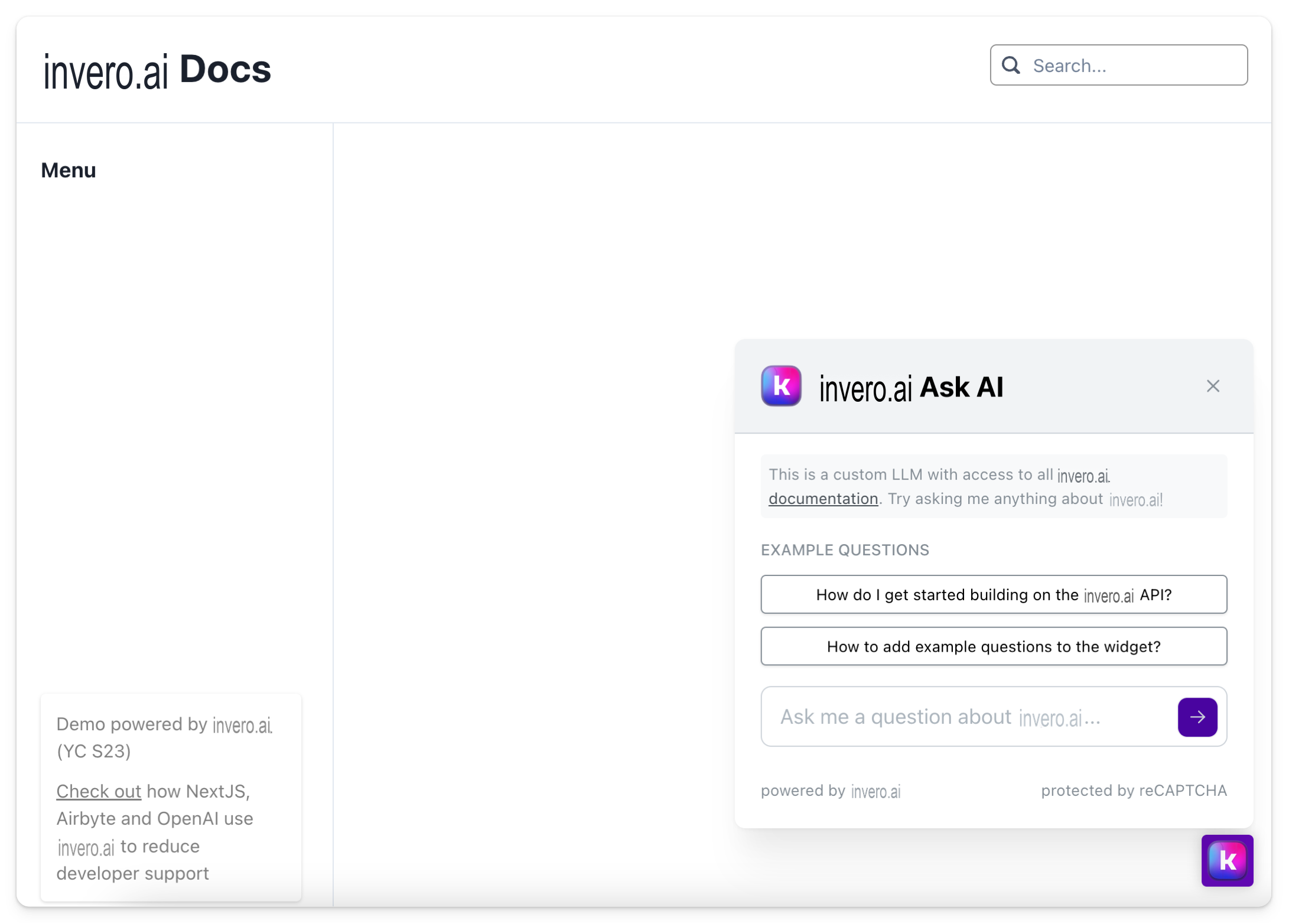Select "How do I get started" example question
This screenshot has width=1289, height=924.
[994, 594]
